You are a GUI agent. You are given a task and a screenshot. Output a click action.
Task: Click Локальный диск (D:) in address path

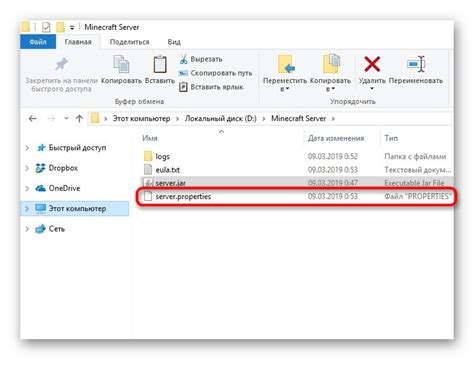(221, 118)
